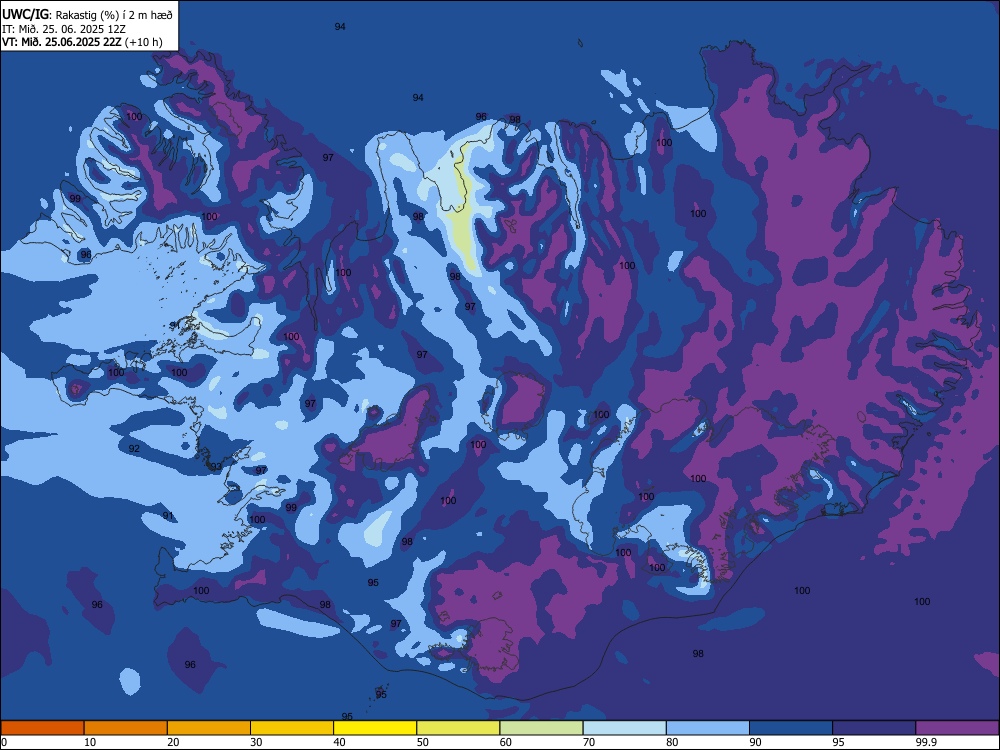Click the 'VT: Mið. 25.06.2025 22Z (+10 h)' line

82,42
